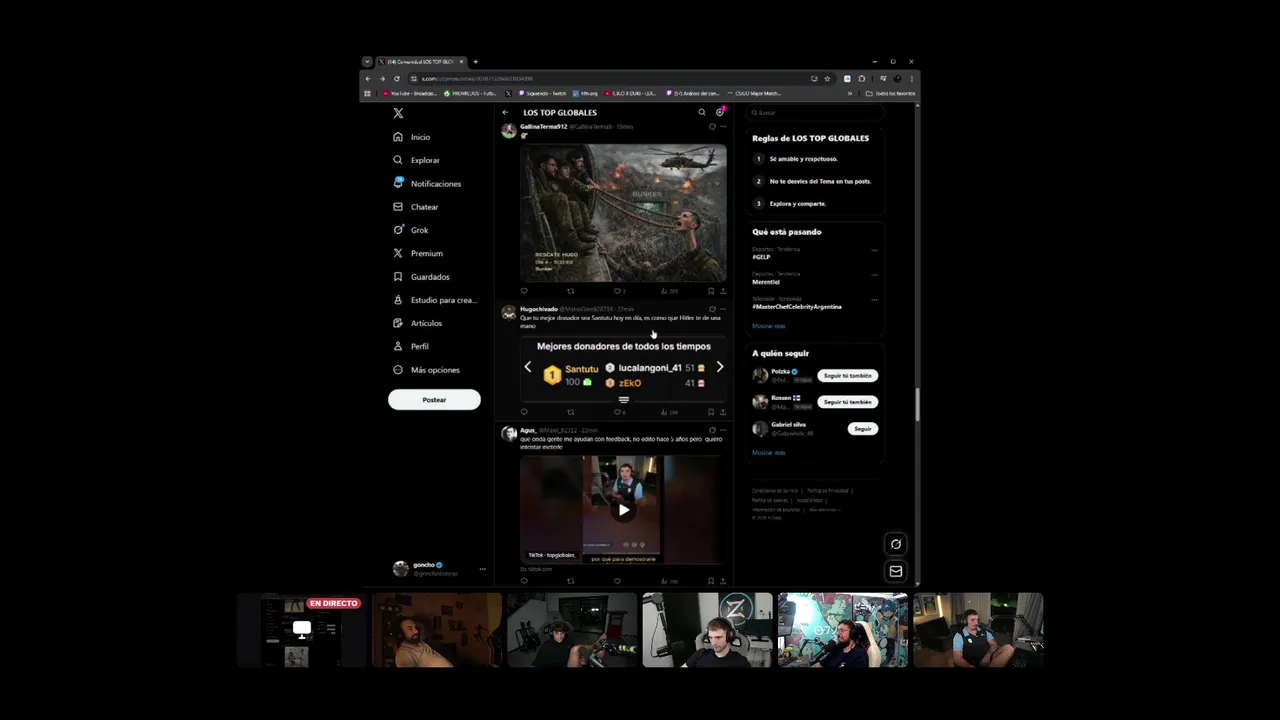Screen dimensions: 1280x720
Task: Like the Agus_ post
Action: click(617, 581)
